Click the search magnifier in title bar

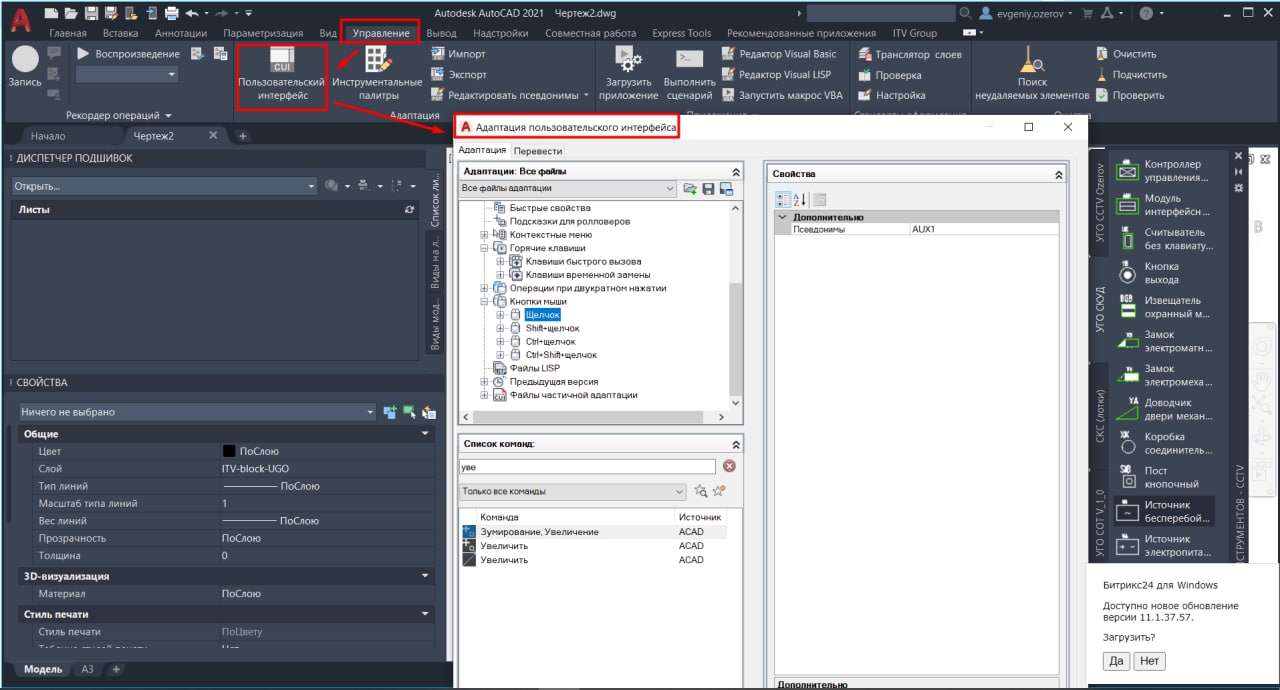pyautogui.click(x=964, y=13)
